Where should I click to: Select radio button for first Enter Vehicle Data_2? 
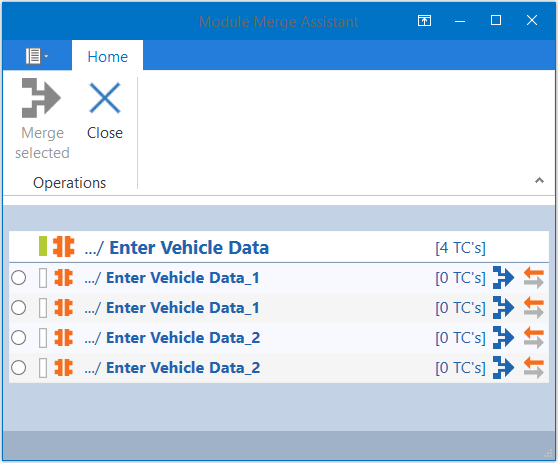point(19,337)
